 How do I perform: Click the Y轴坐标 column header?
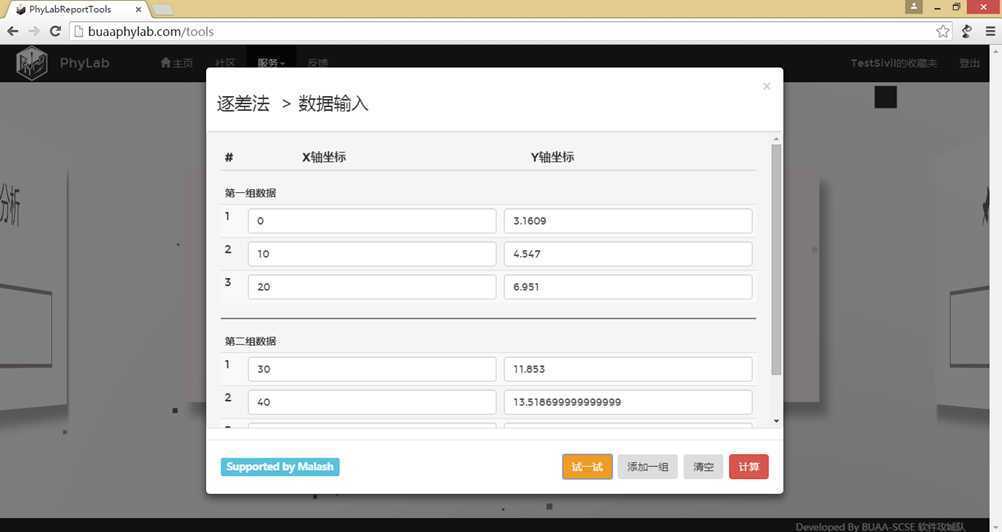[x=552, y=157]
